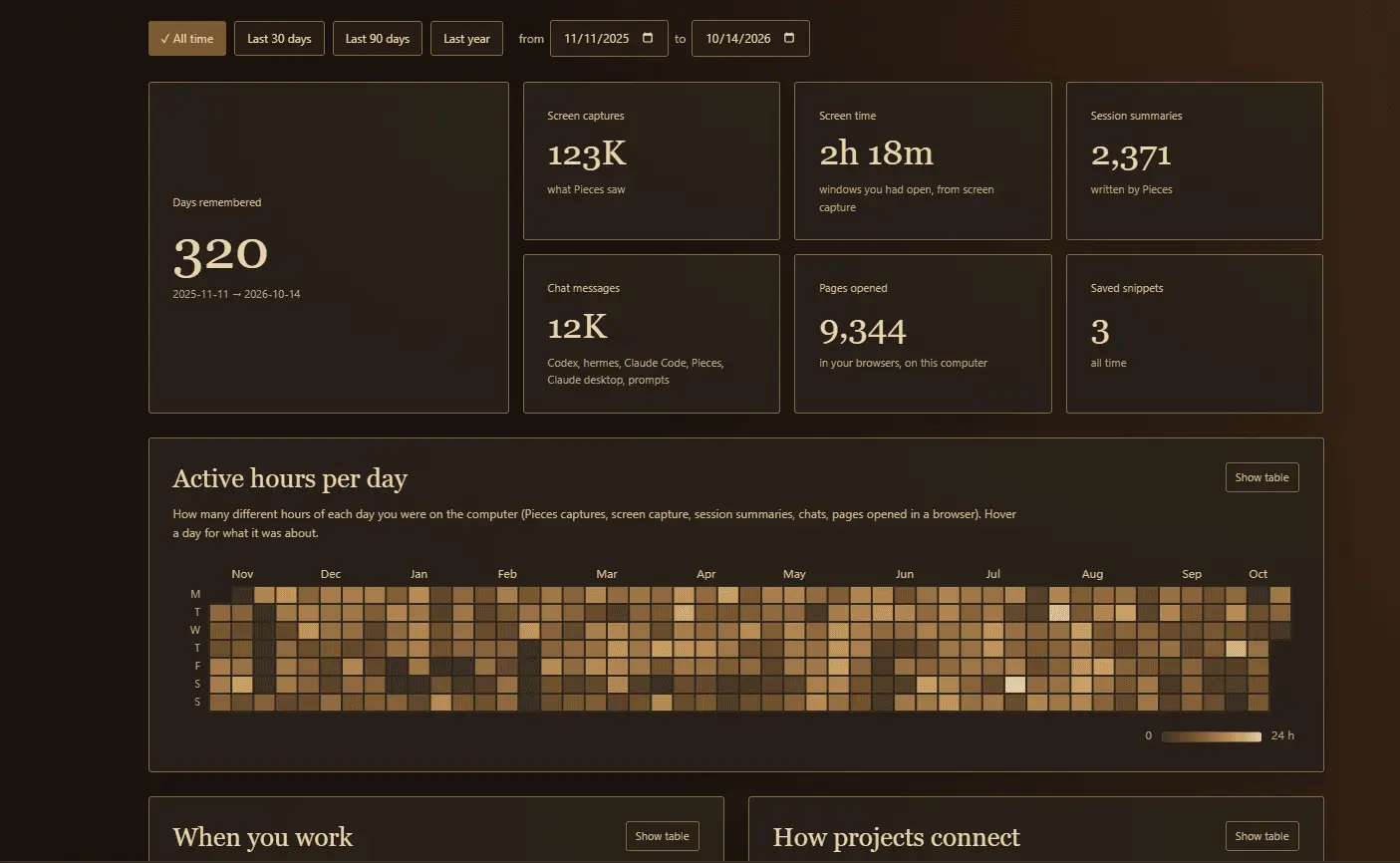This screenshot has width=1400, height=863.
Task: Show table for When you work
Action: pos(662,836)
